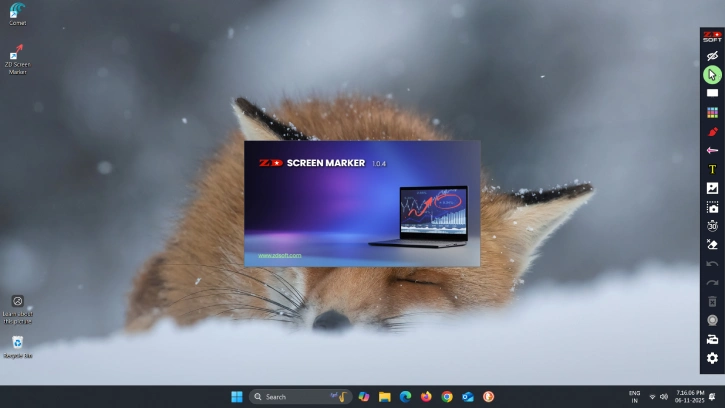Select the insert image tool

coord(712,188)
